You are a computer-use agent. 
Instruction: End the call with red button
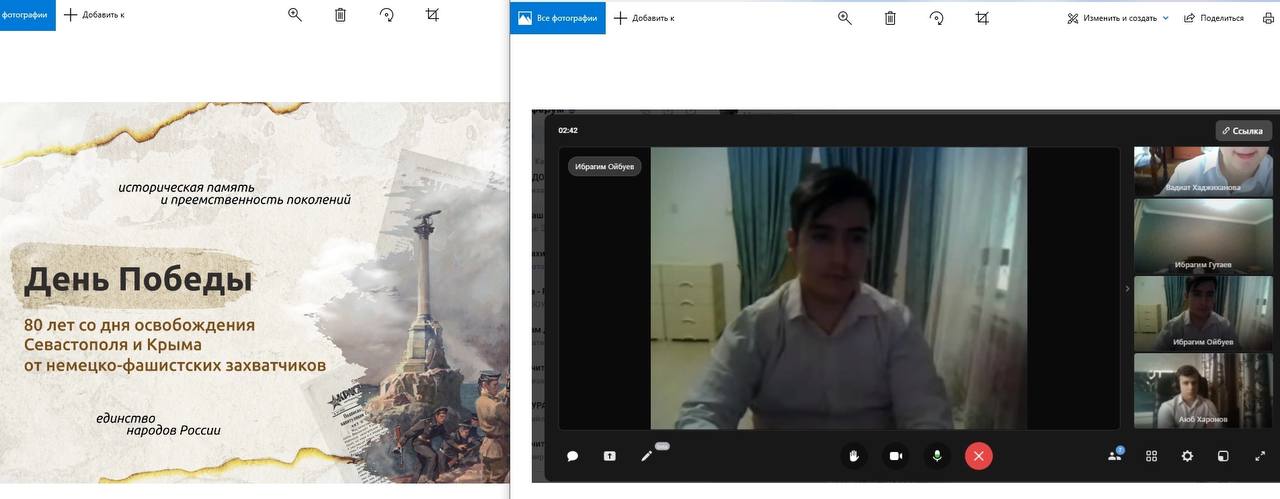click(x=978, y=456)
